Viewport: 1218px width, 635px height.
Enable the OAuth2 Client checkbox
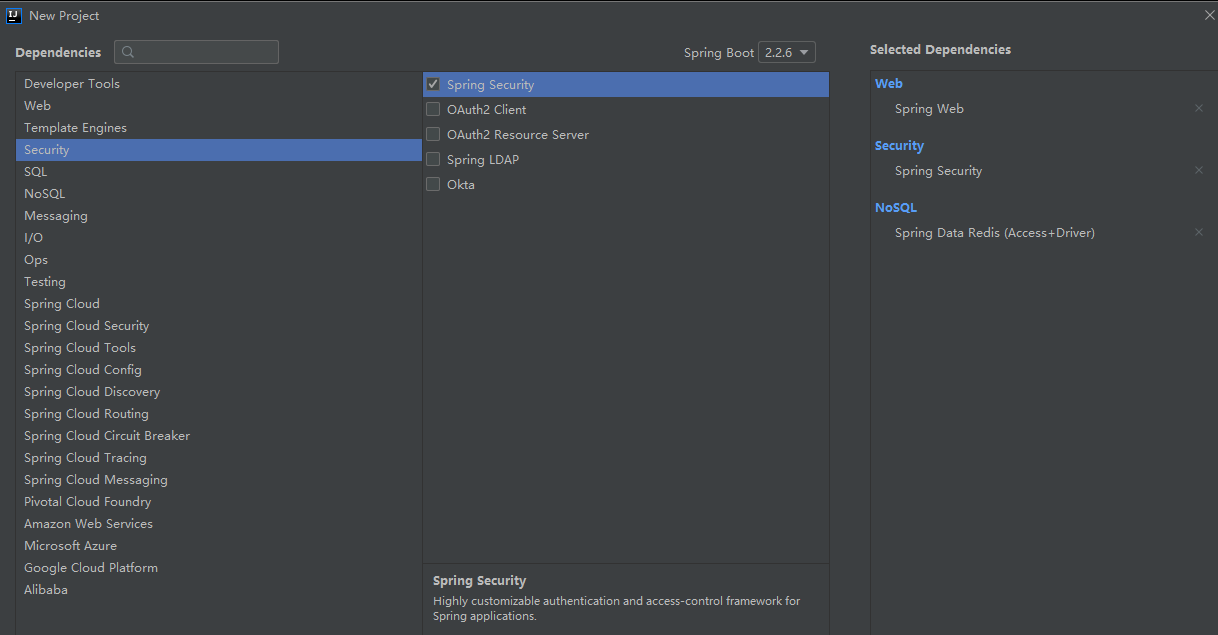(x=433, y=109)
